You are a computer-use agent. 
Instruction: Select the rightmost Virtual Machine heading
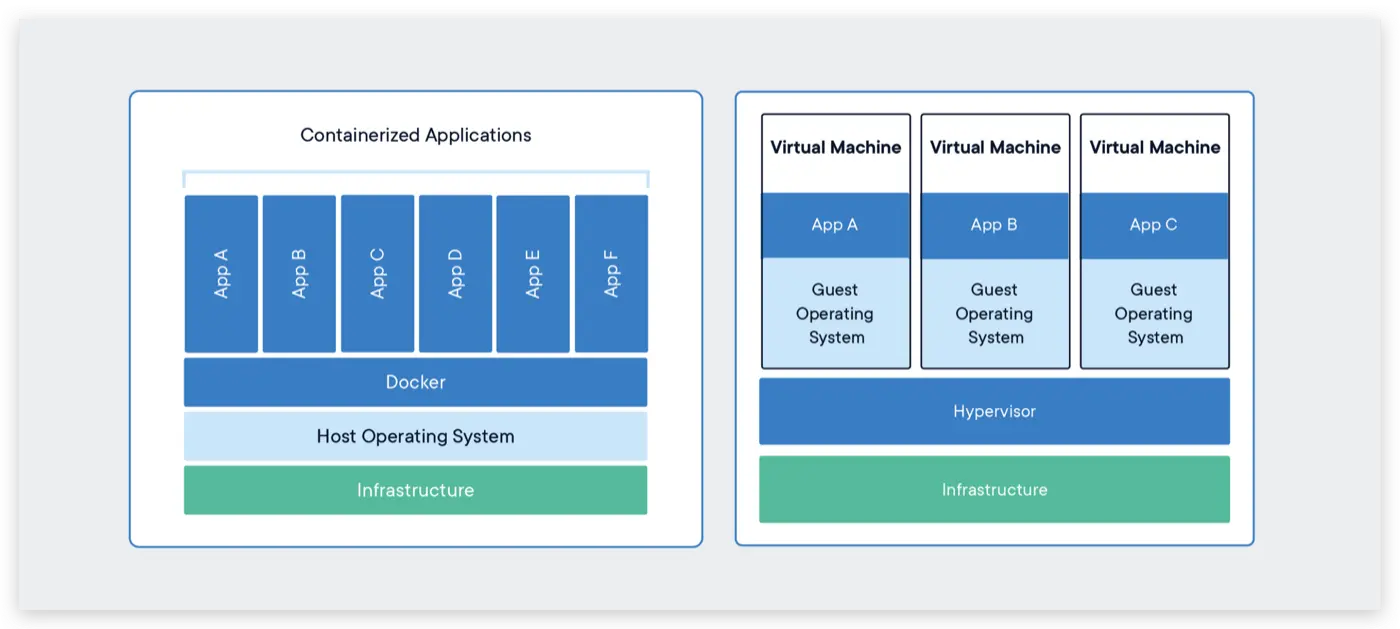tap(1155, 147)
